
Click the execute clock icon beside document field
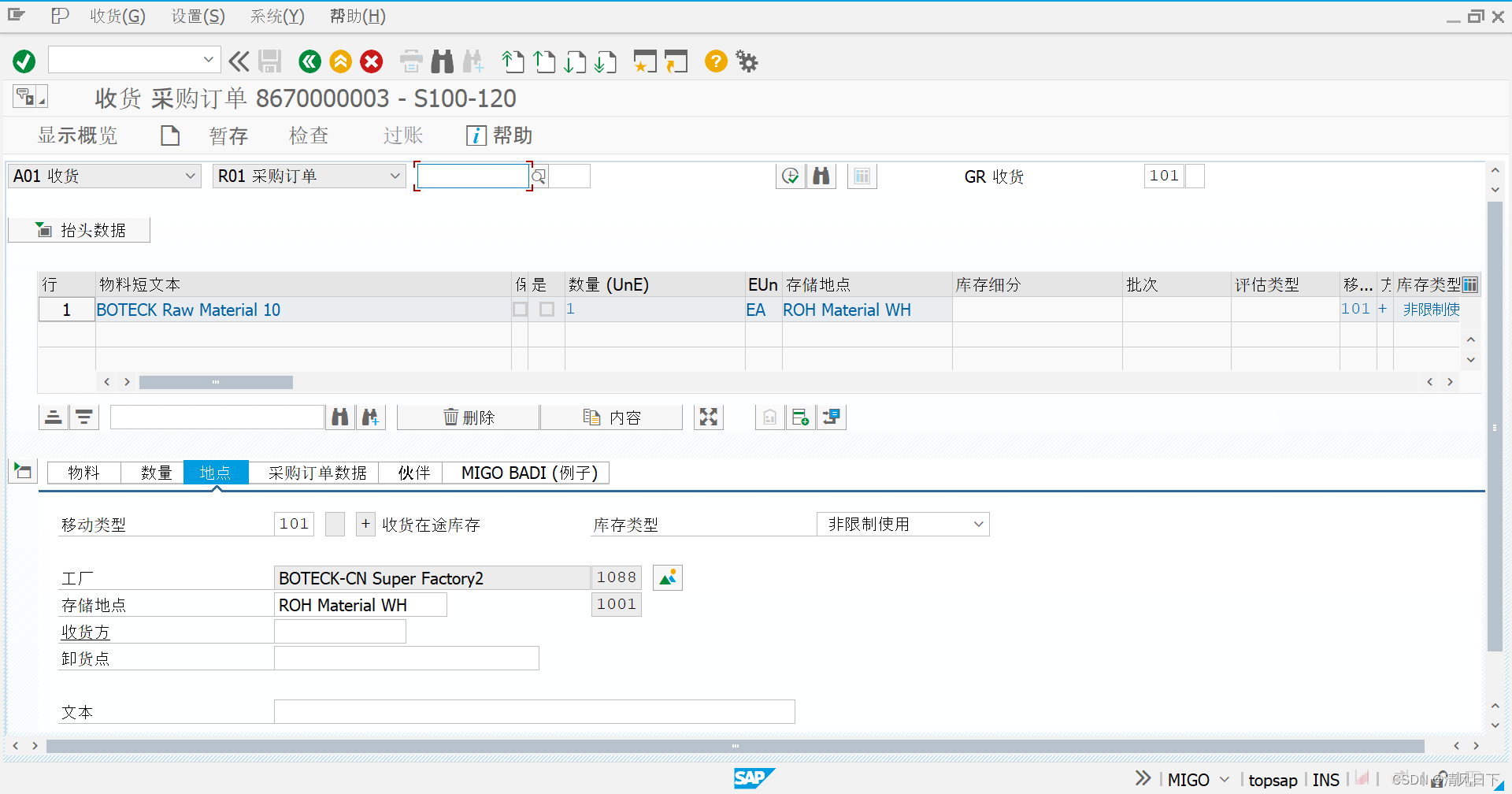[791, 176]
